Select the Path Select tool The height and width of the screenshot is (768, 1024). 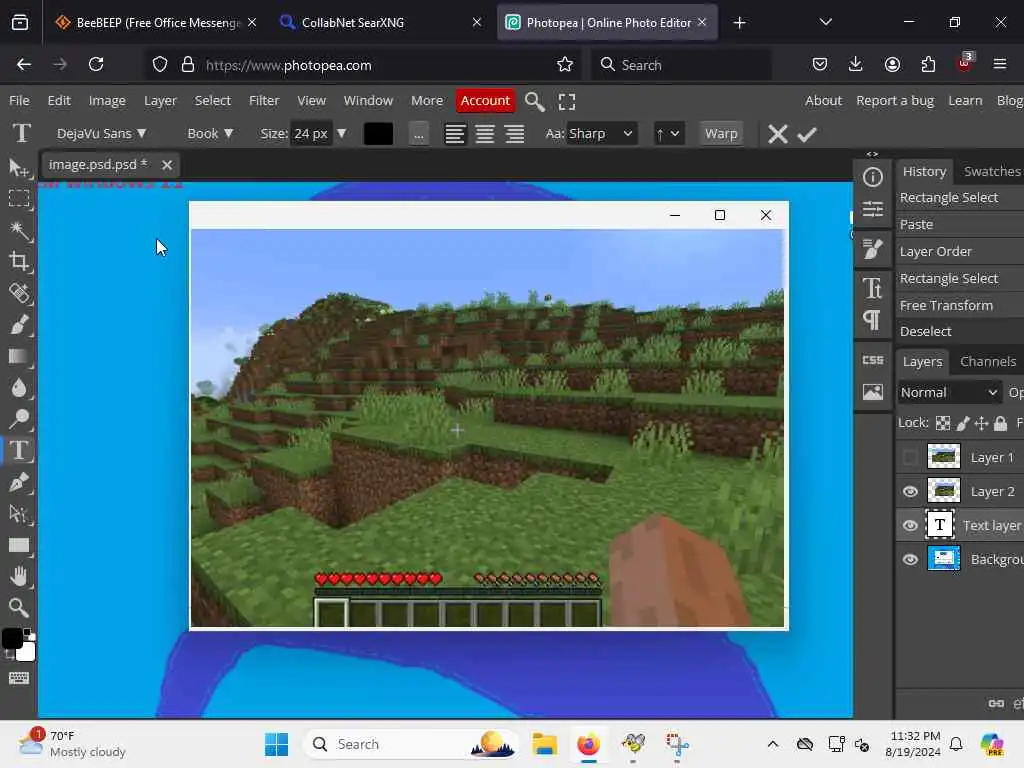(x=18, y=513)
